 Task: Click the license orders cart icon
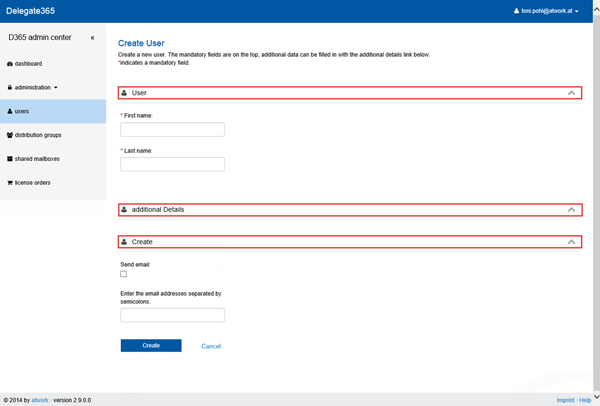pyautogui.click(x=10, y=183)
